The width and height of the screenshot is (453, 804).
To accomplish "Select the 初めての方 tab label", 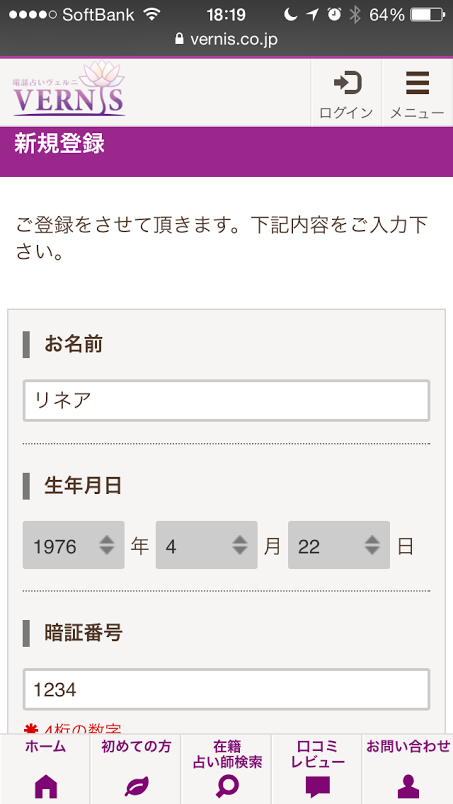I will coord(136,747).
